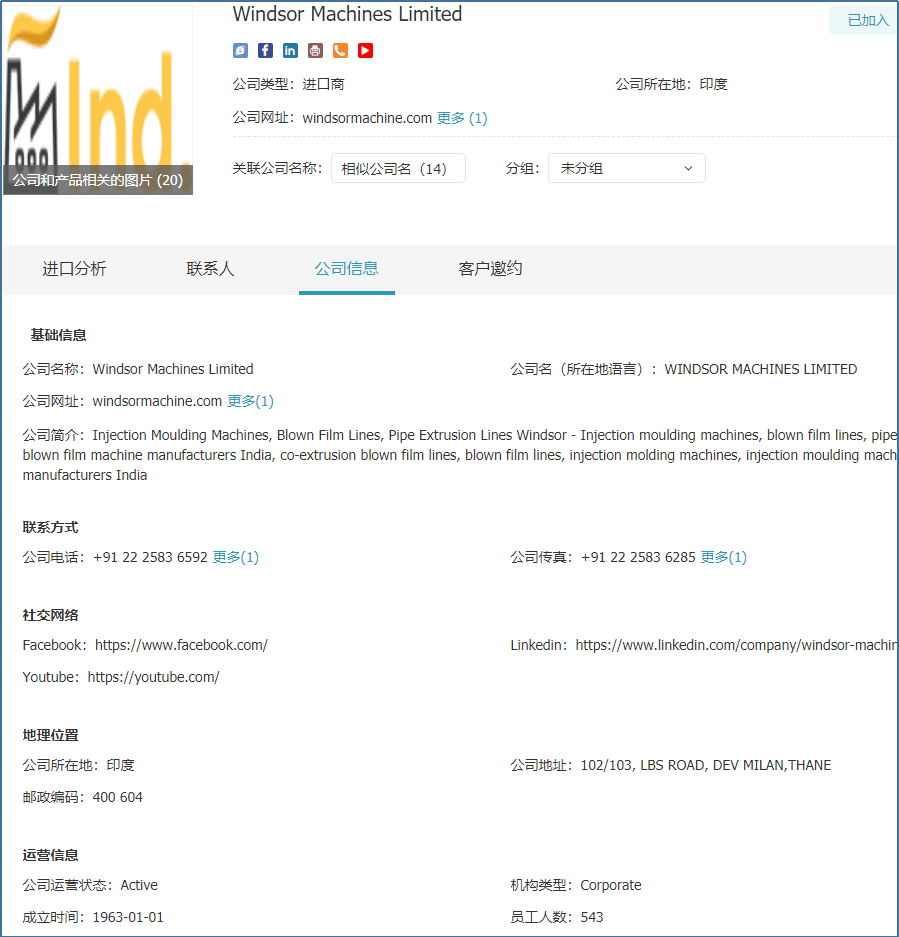Open 相似公司名 (14) button
Viewport: 899px width, 937px height.
tap(398, 169)
